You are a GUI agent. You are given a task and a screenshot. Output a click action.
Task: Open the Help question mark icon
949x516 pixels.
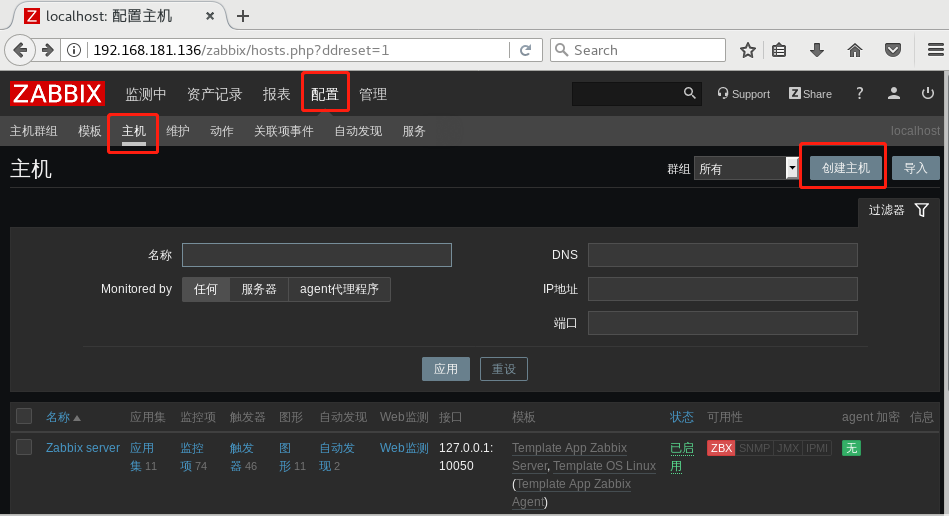pos(859,93)
